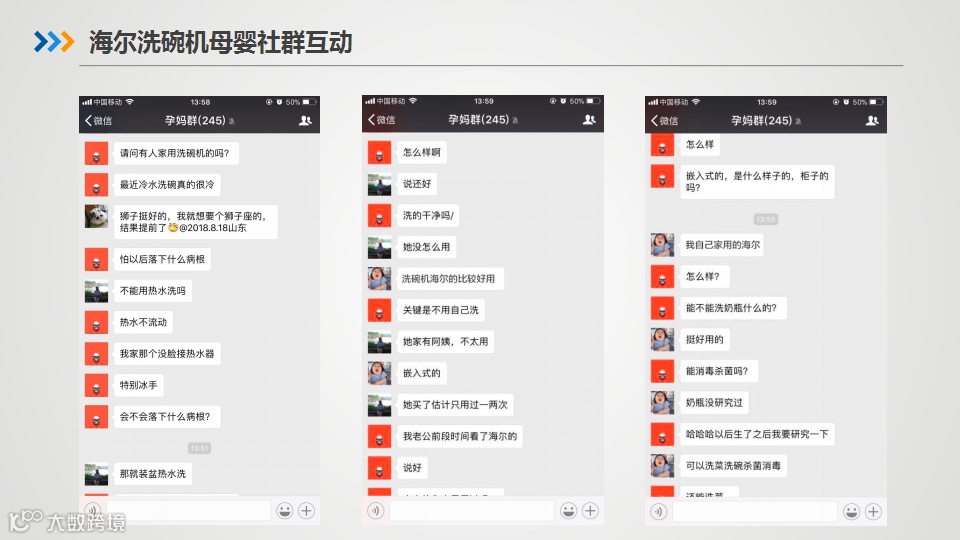Screen dimensions: 960x540
Task: Click message input field in the left chat
Action: [x=189, y=510]
